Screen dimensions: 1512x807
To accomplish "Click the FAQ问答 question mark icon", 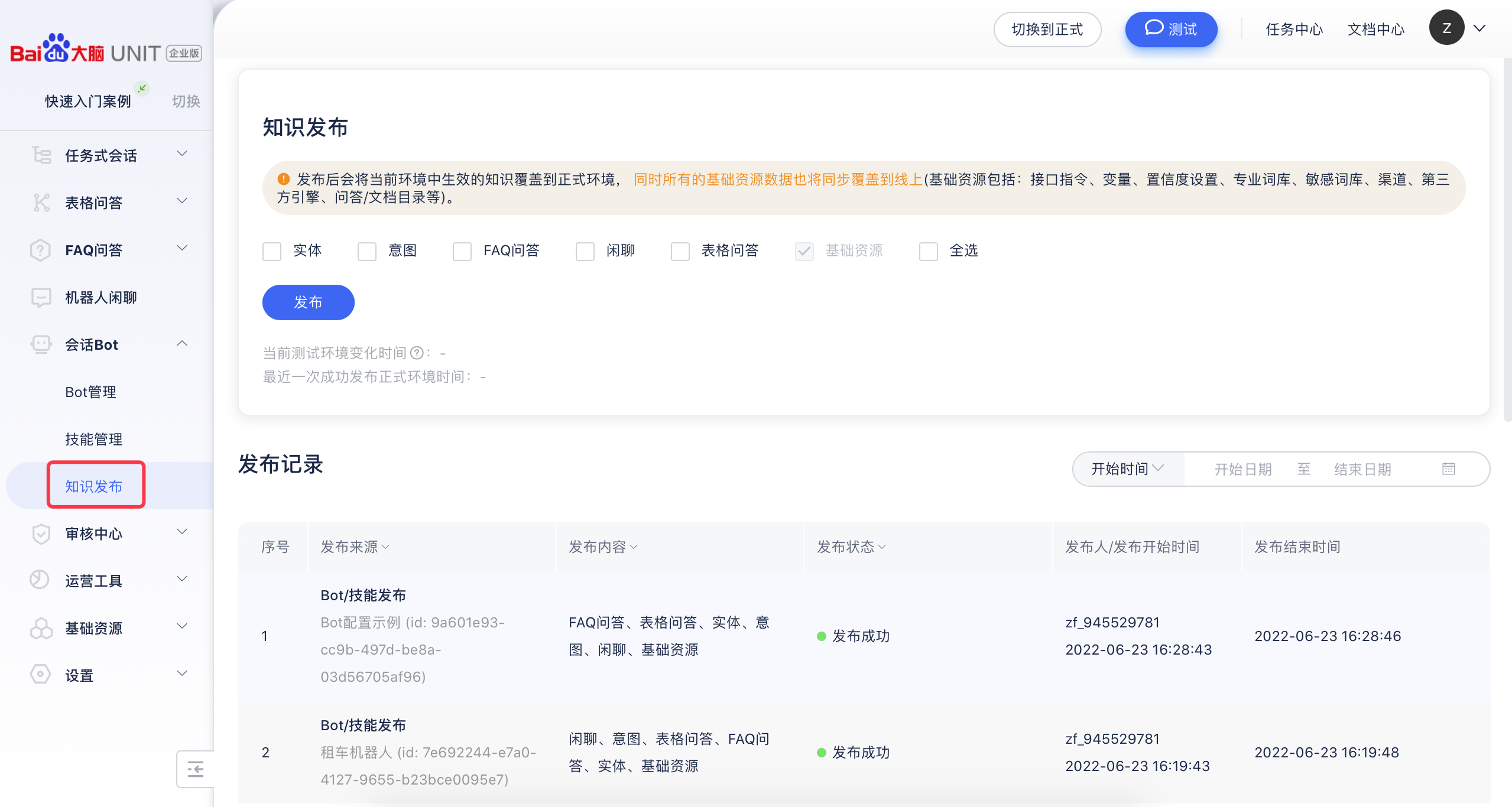I will pyautogui.click(x=41, y=250).
